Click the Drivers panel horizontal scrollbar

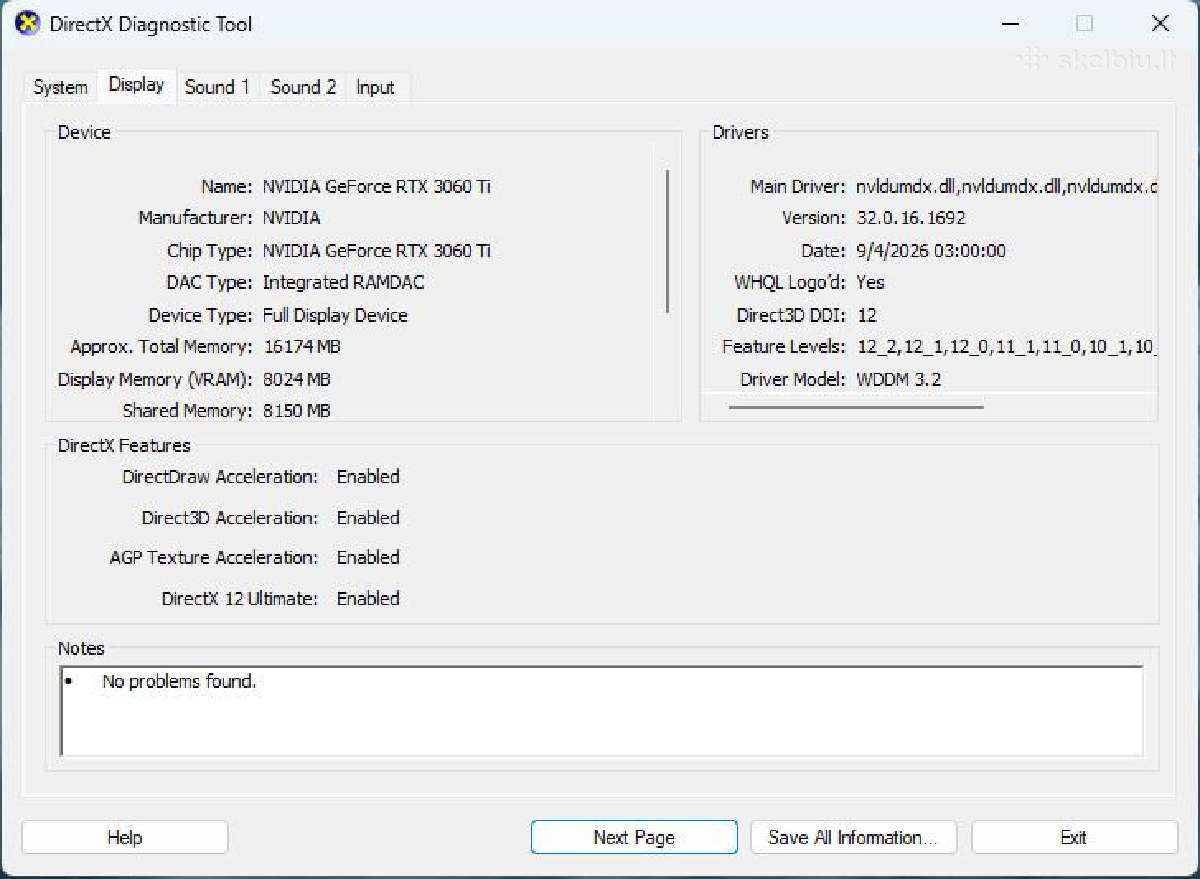(x=856, y=407)
